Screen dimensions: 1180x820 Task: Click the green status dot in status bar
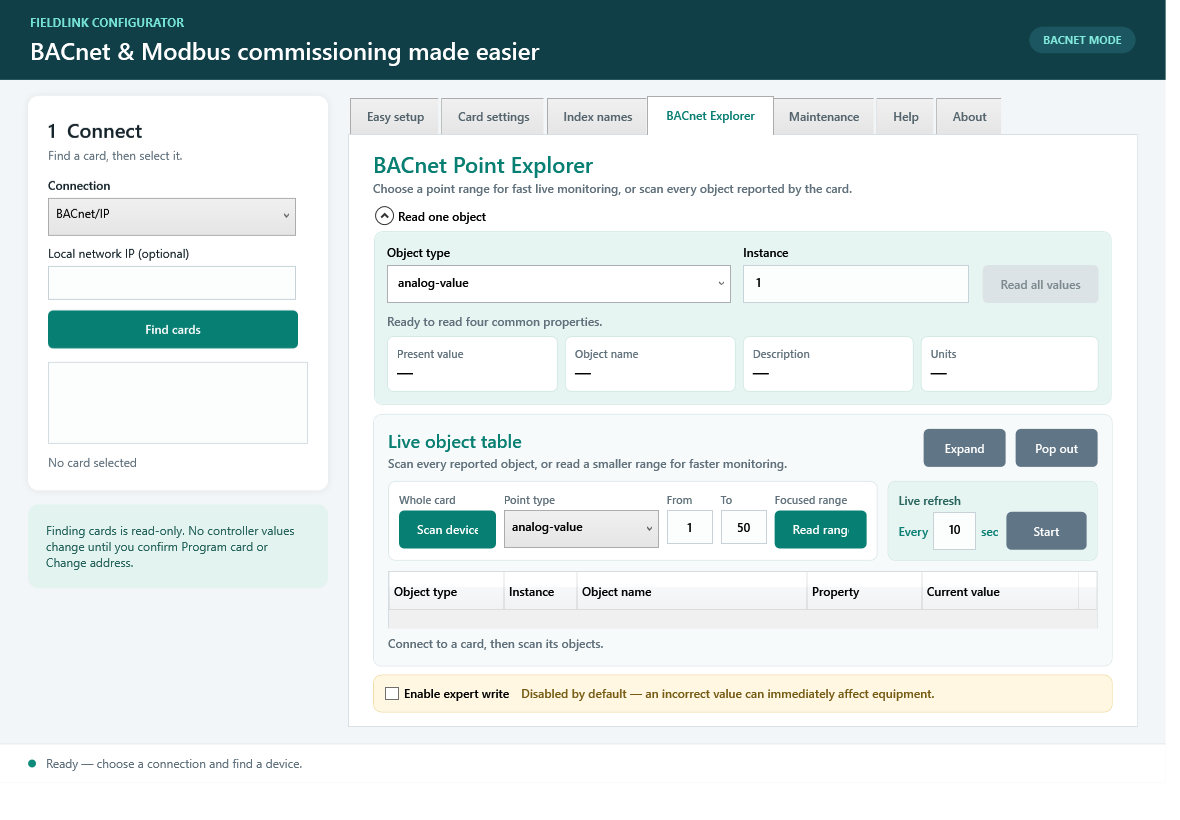32,764
